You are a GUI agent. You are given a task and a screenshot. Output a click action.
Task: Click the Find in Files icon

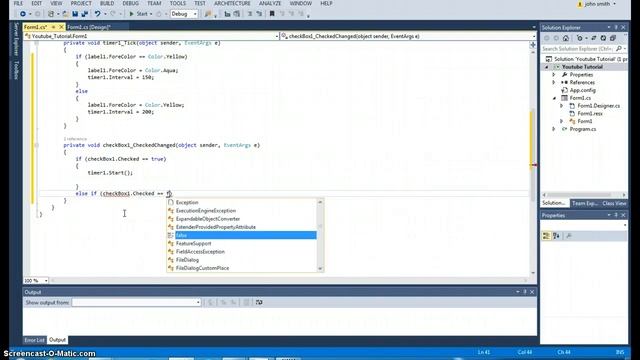click(208, 14)
